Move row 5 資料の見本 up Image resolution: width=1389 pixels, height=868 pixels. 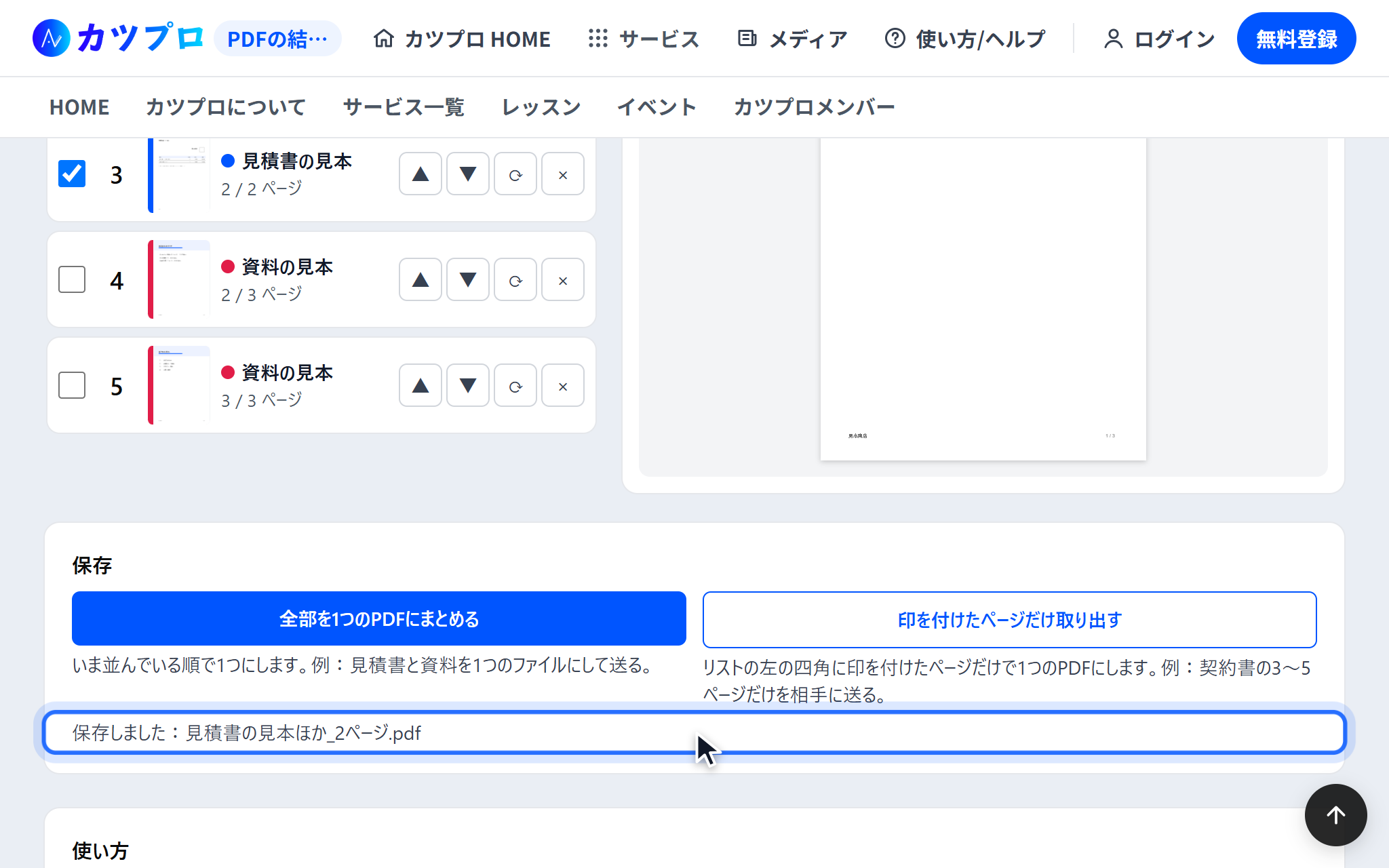point(420,385)
